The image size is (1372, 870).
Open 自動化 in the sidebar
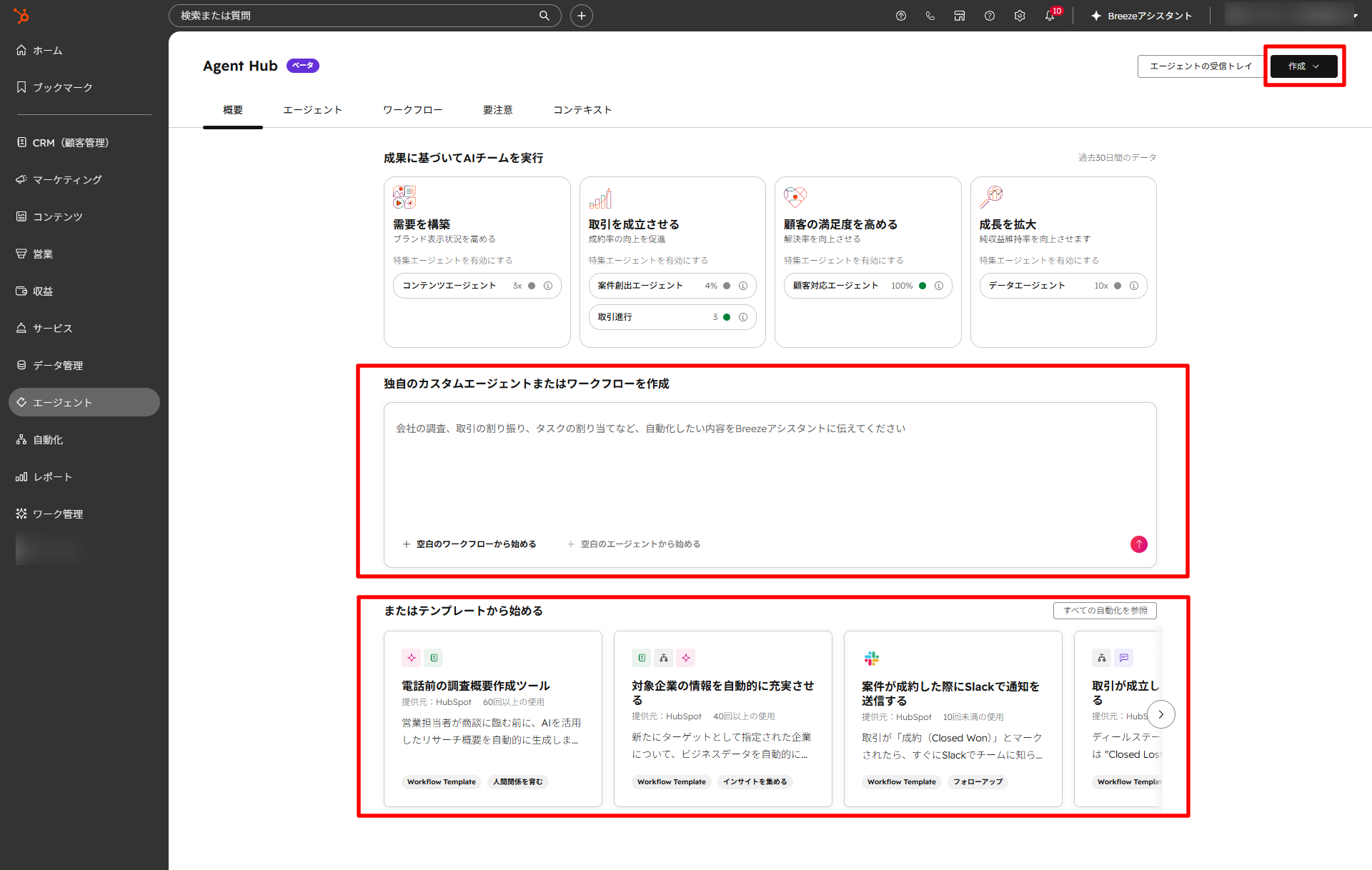point(84,440)
